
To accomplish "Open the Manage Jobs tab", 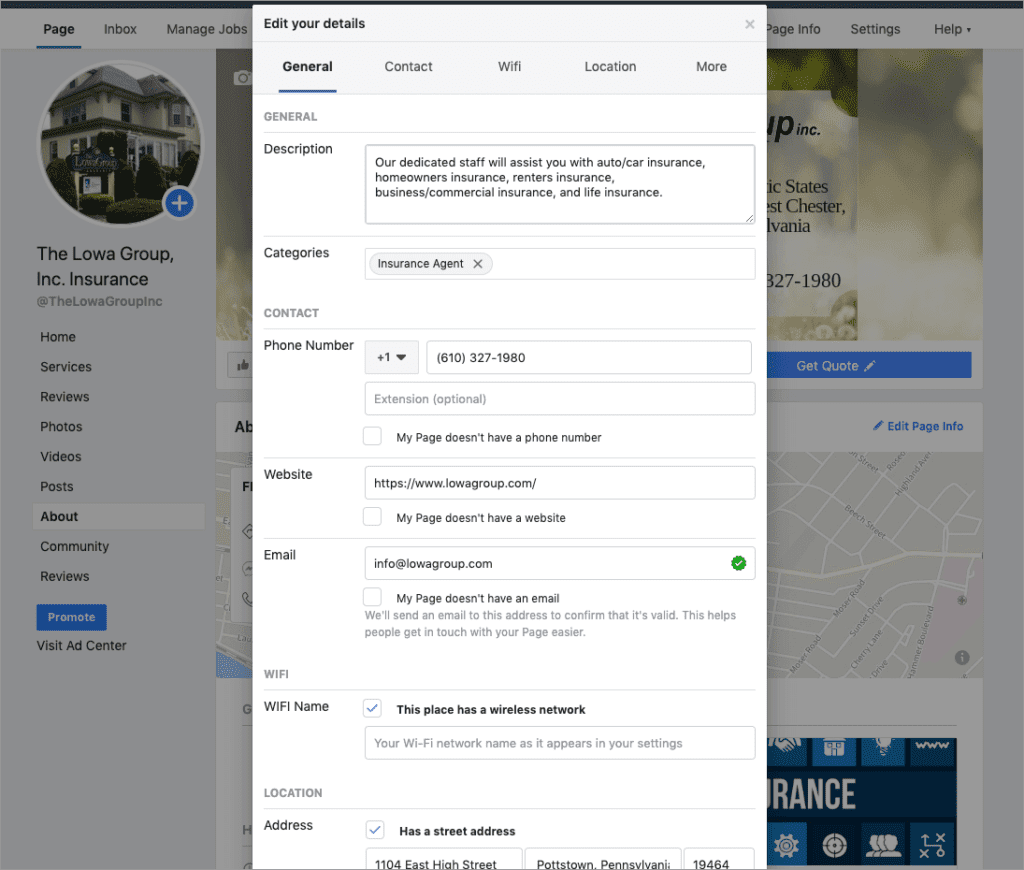I will point(207,29).
